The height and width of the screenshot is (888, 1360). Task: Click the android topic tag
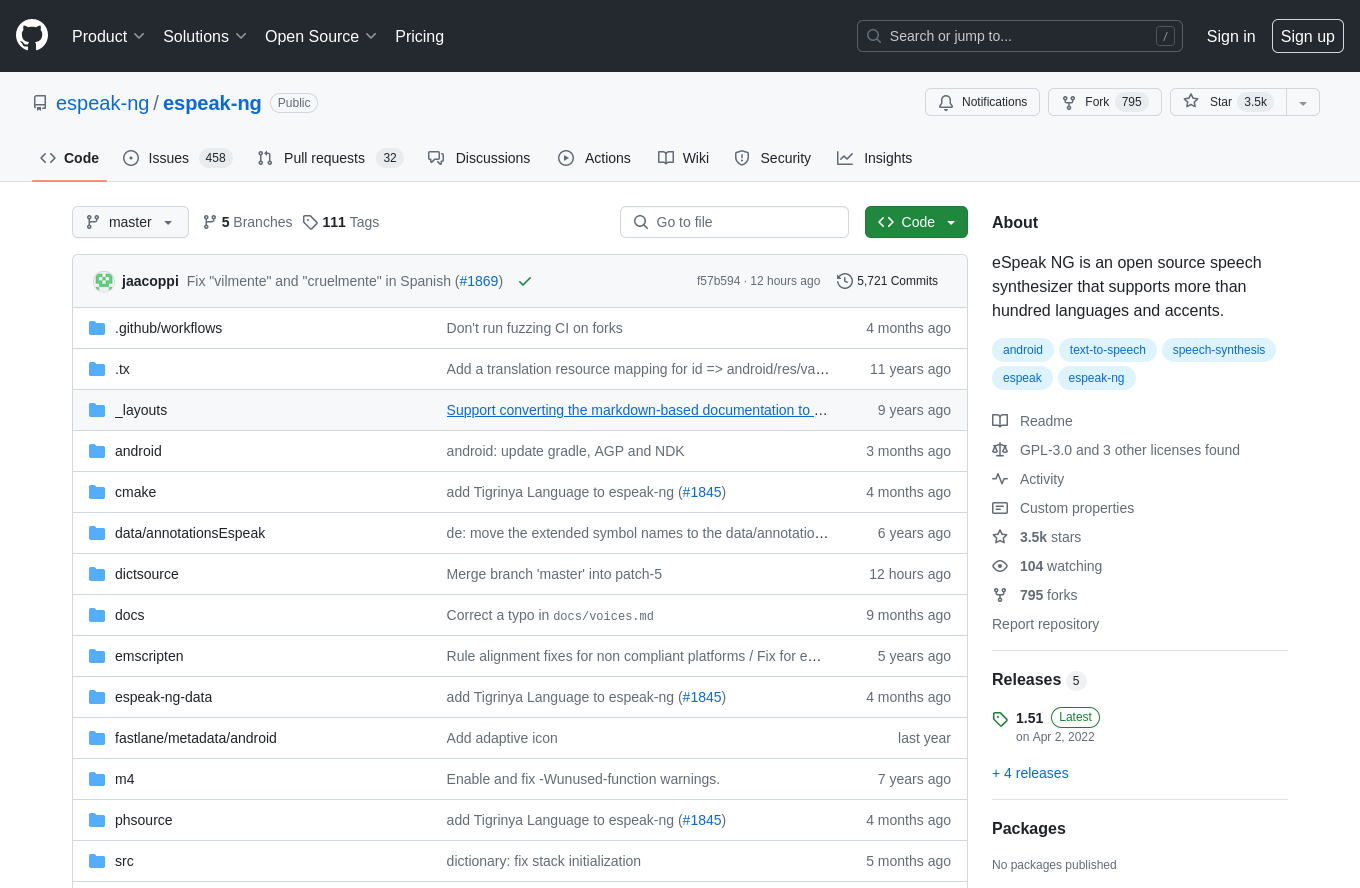1022,350
